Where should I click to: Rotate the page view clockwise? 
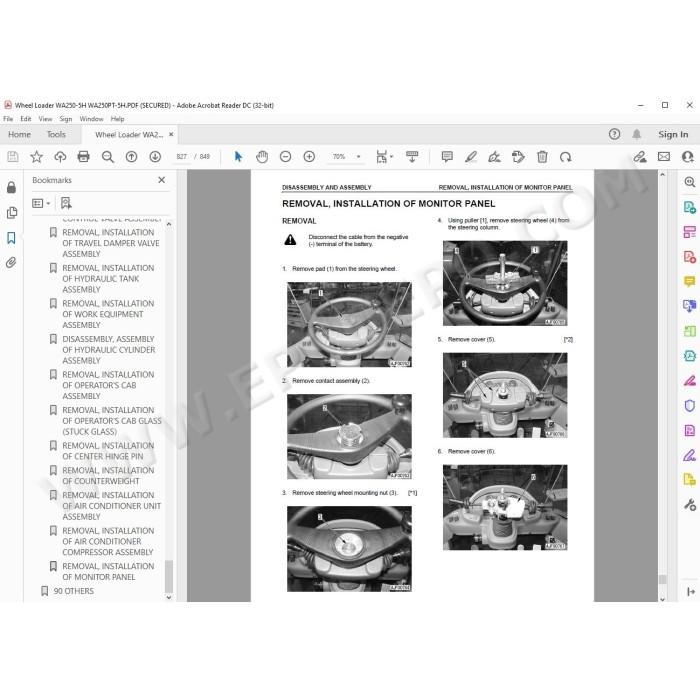coord(566,157)
